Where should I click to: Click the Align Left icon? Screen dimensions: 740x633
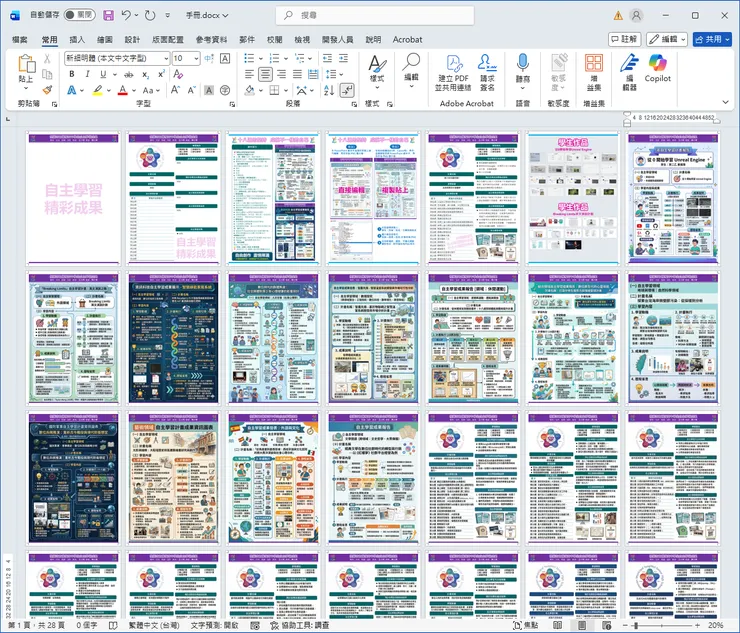[249, 74]
